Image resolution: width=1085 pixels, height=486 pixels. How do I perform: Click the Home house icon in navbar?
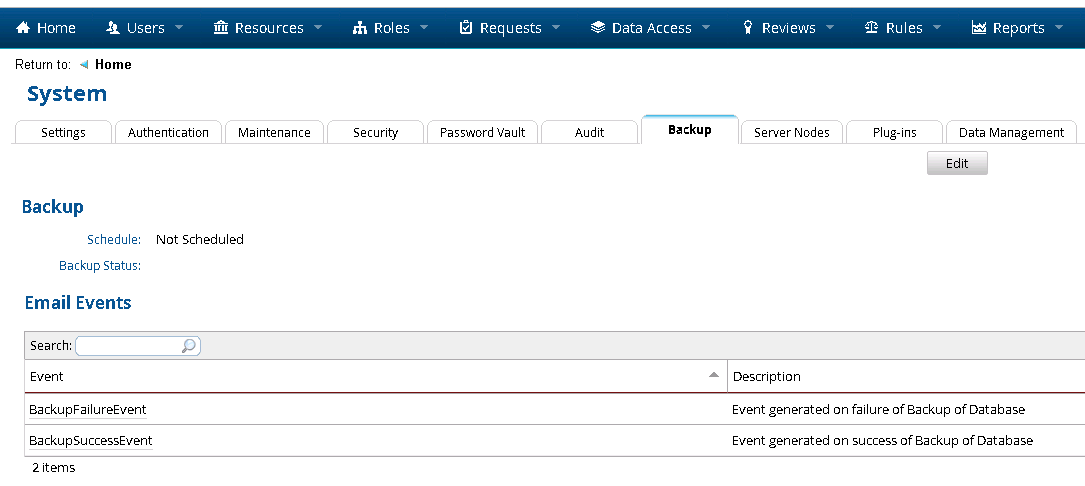pos(23,28)
